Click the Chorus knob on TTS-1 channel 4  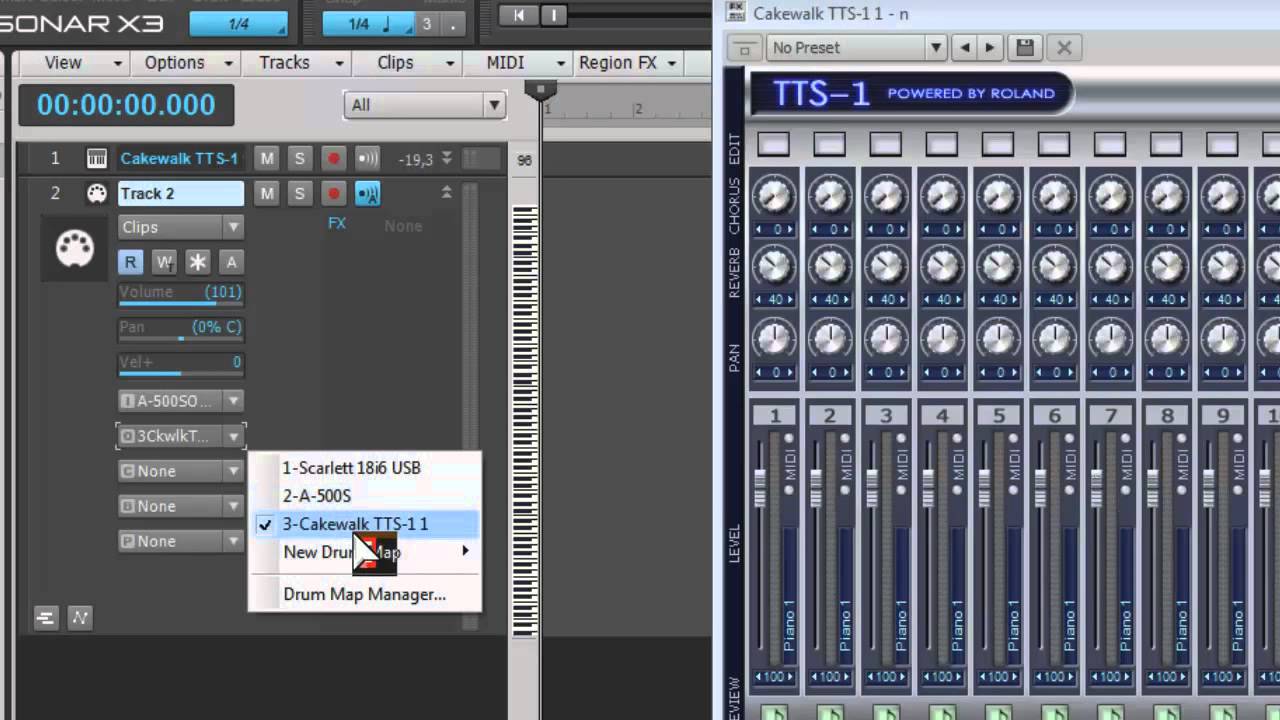(x=942, y=196)
